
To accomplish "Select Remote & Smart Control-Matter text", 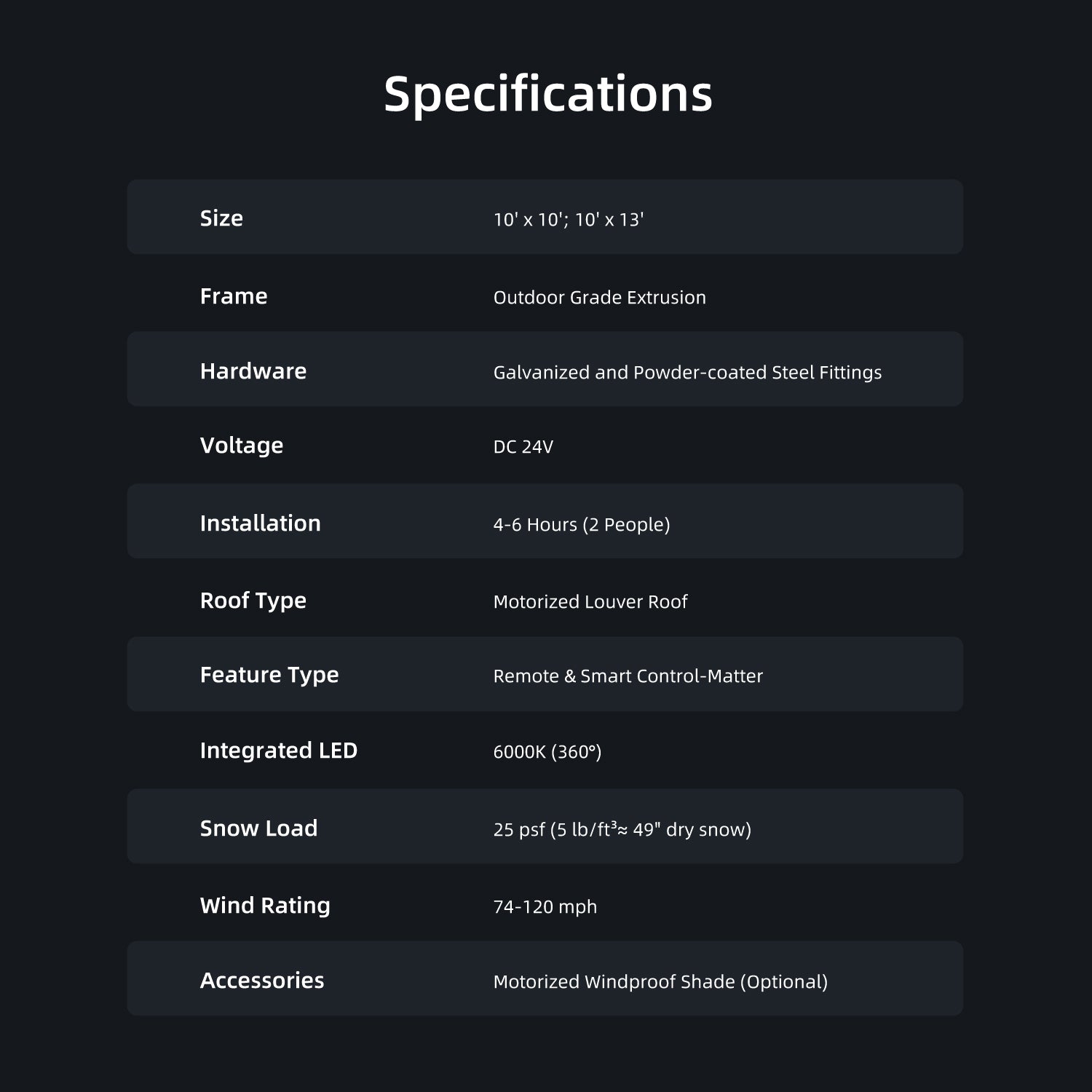I will pos(628,676).
